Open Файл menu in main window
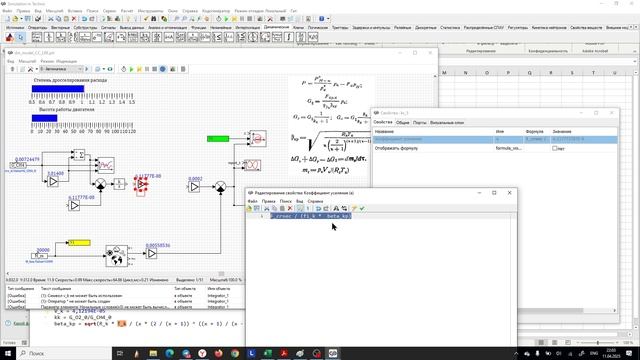 [x=7, y=11]
